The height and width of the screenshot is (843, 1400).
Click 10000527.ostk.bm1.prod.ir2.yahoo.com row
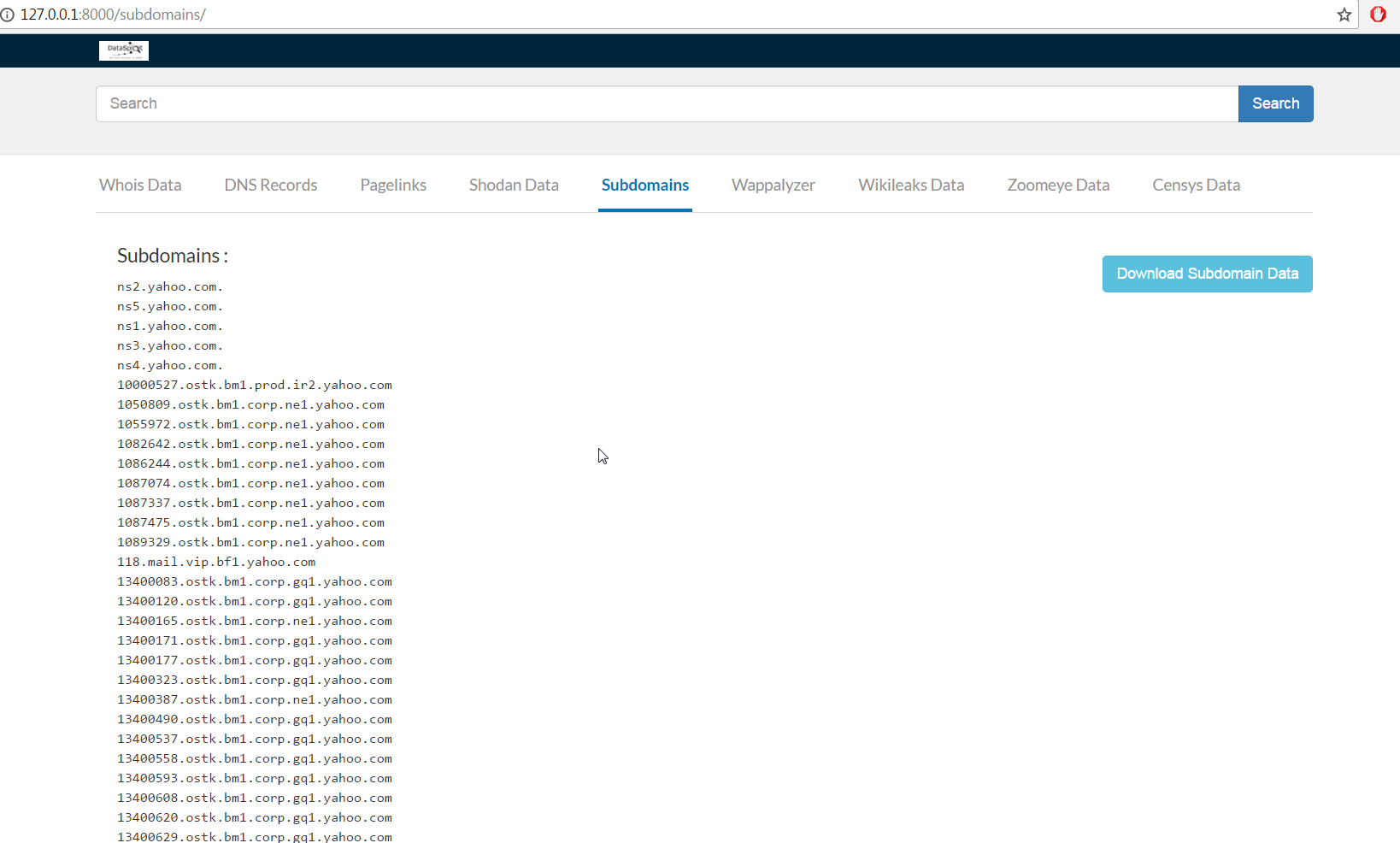coord(255,385)
